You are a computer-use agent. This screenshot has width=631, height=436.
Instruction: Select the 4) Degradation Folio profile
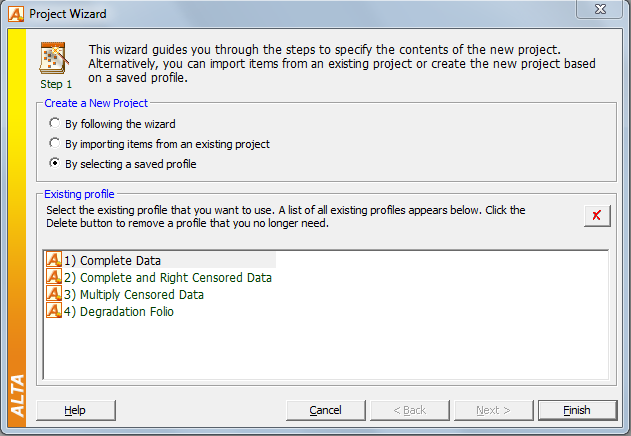118,311
